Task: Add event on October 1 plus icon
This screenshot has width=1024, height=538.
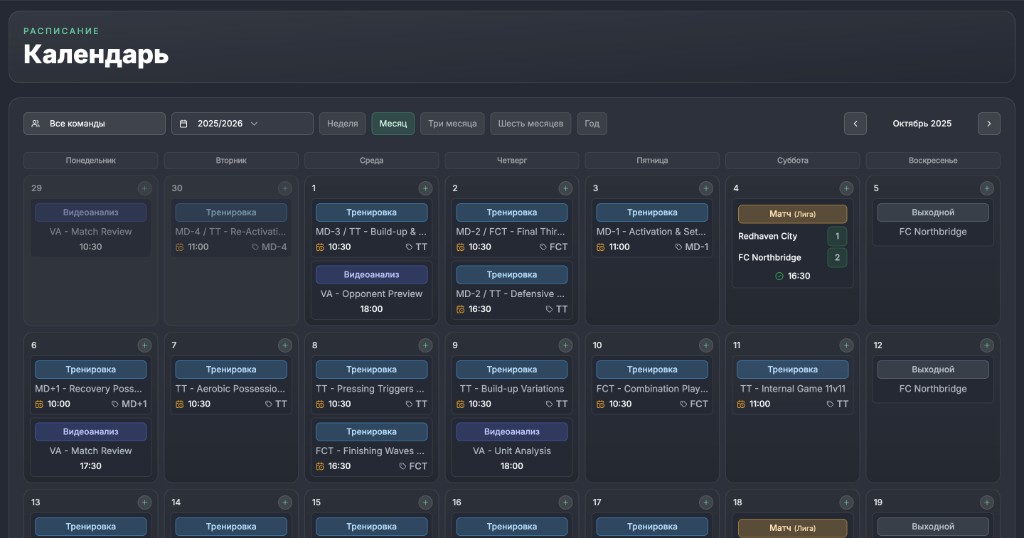Action: click(425, 188)
